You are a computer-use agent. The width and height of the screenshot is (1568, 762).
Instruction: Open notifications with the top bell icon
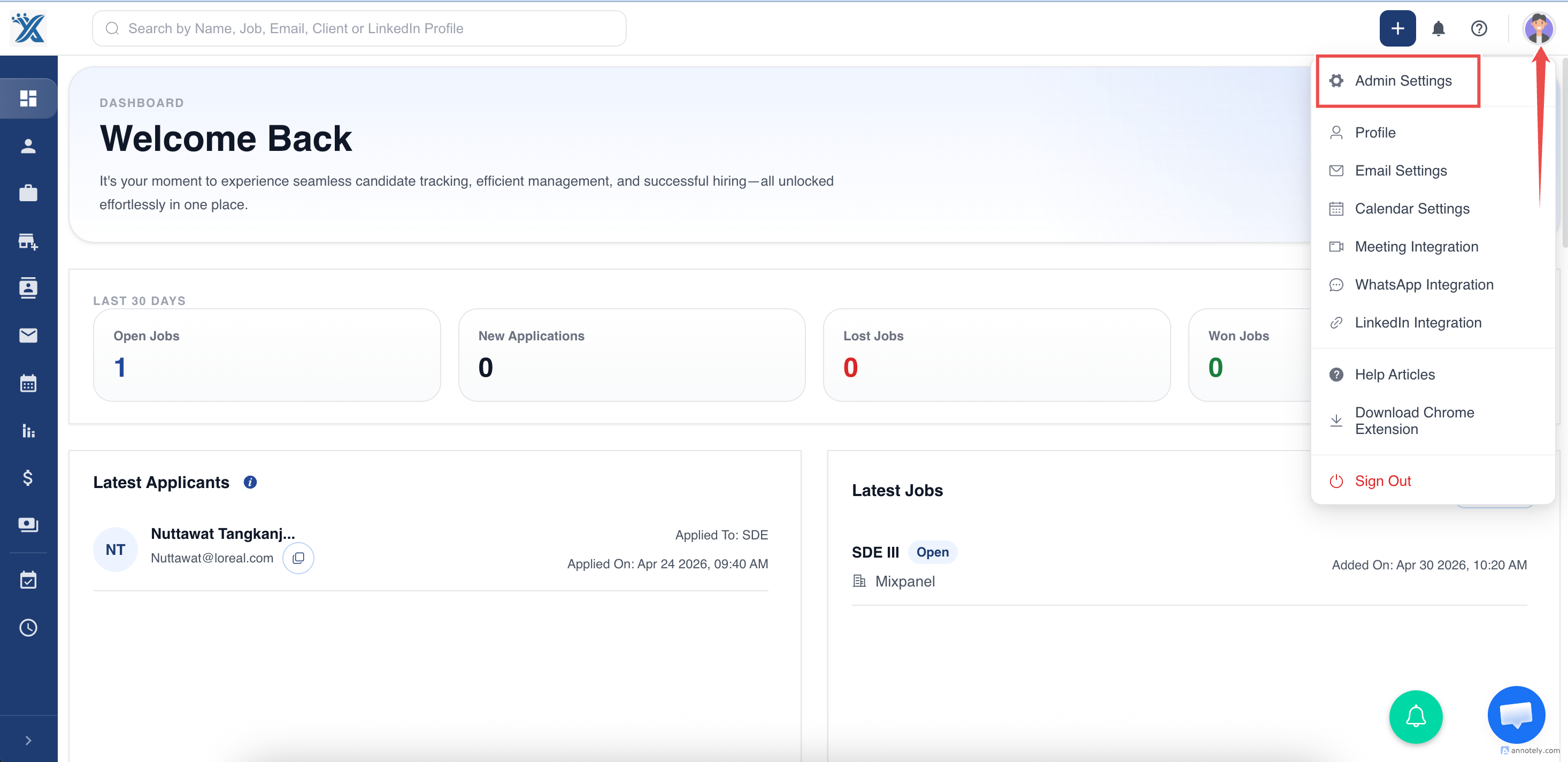pos(1439,28)
